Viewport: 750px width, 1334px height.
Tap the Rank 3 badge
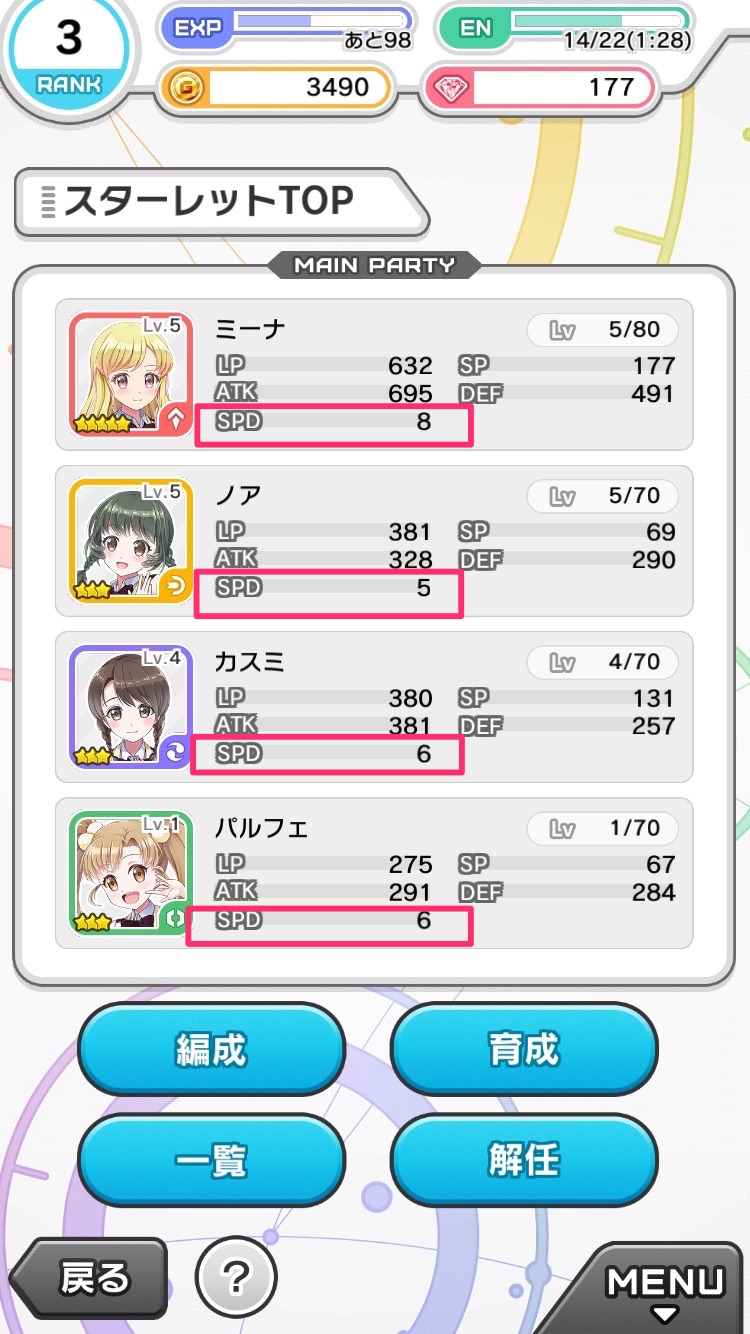(x=68, y=55)
